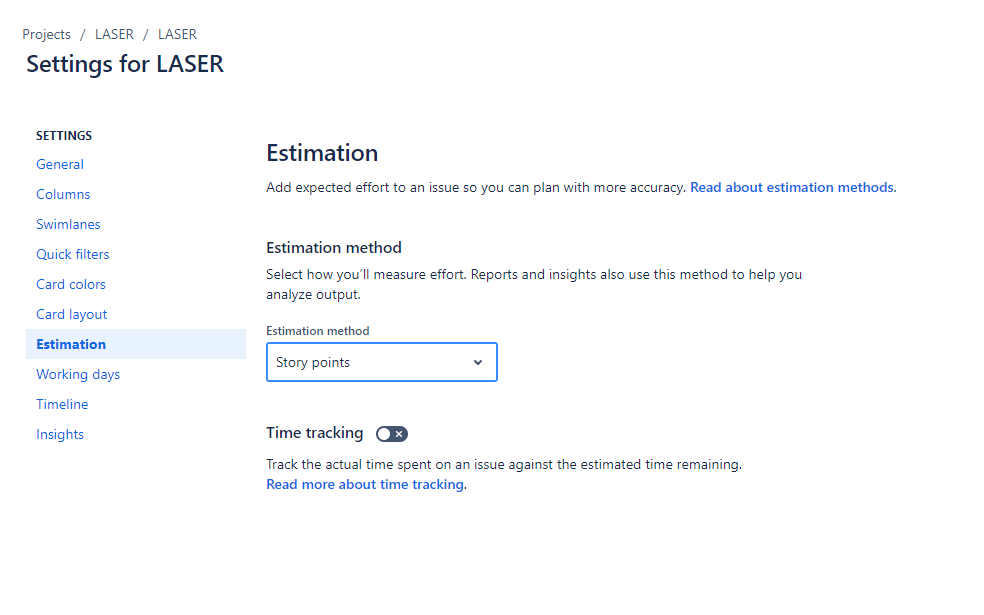Select the Estimation sidebar item
The image size is (984, 615).
tap(71, 344)
